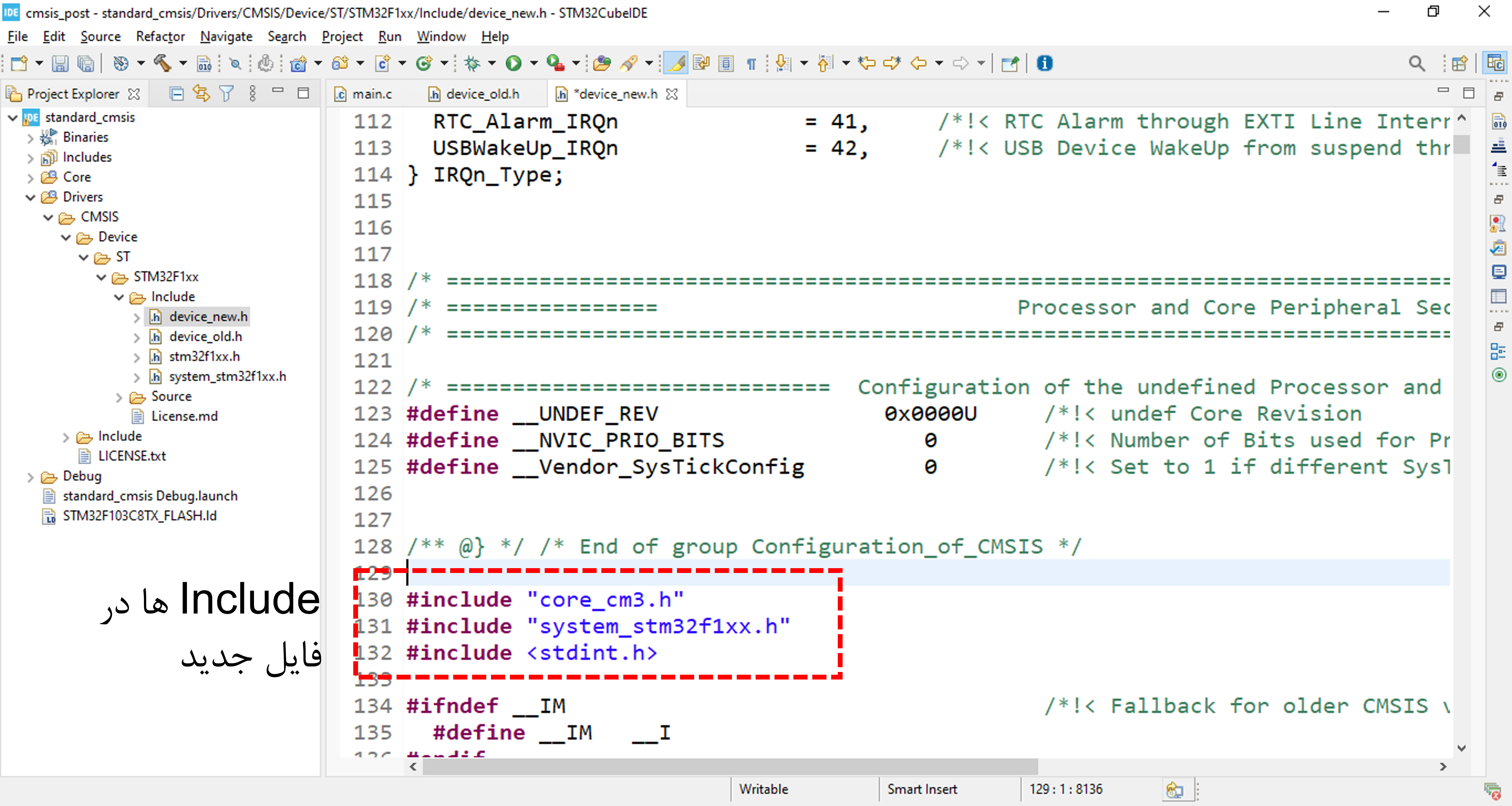The image size is (1512, 806).
Task: Click the Open Perspective icon
Action: pos(1459,63)
